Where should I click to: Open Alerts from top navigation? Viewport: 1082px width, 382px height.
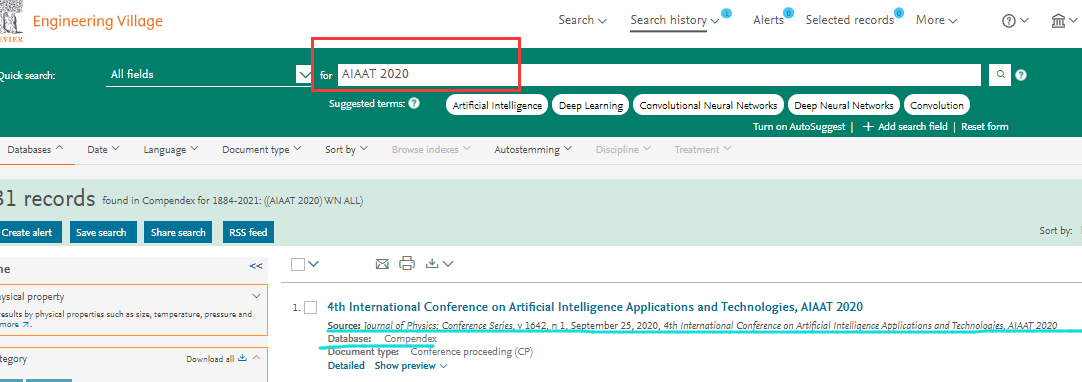(x=769, y=20)
